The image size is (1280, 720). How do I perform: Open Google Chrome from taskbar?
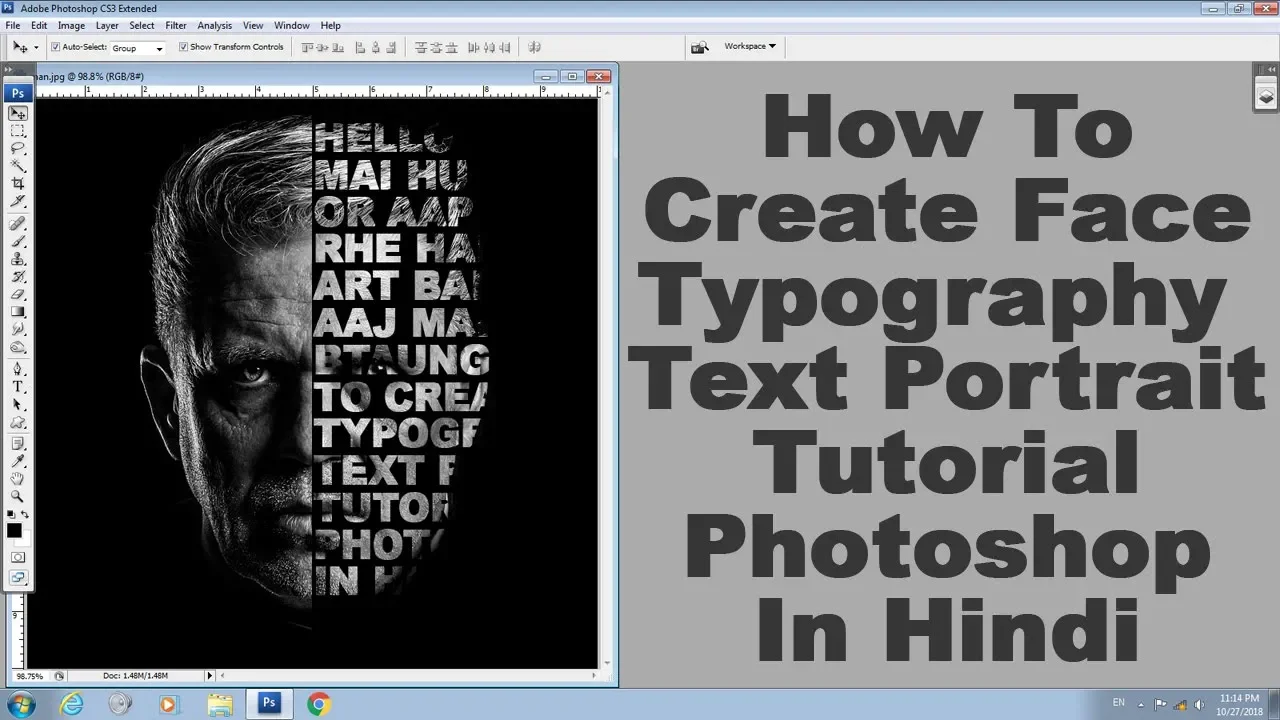[319, 704]
